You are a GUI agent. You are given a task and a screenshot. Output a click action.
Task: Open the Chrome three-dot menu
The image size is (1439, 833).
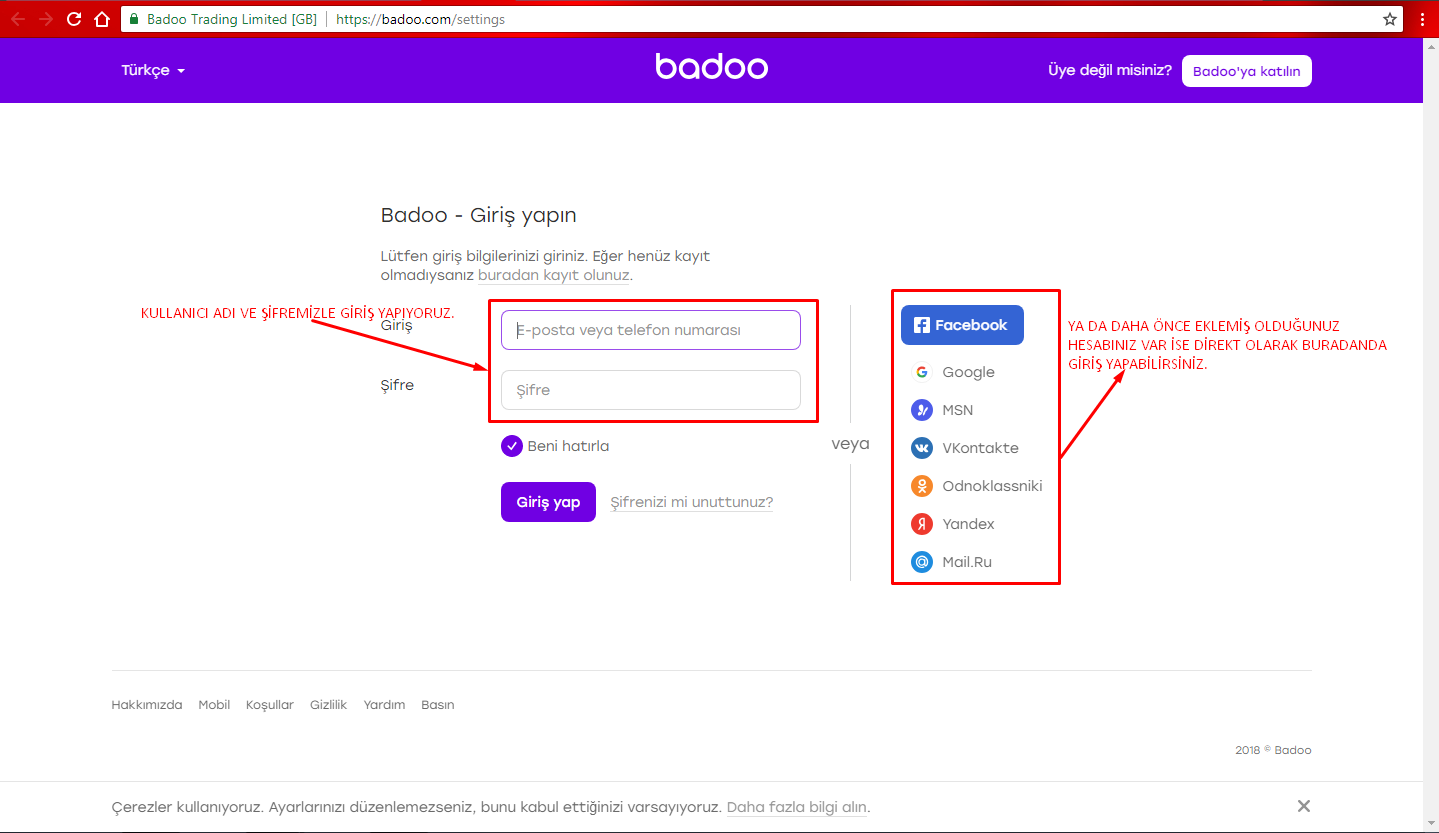click(1422, 19)
